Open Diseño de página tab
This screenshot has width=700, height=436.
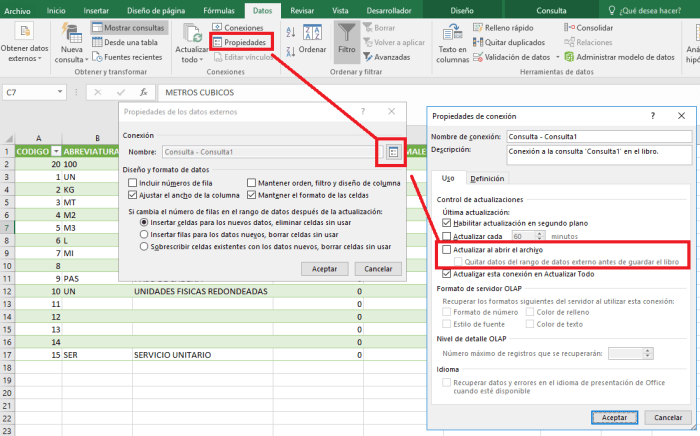click(156, 10)
